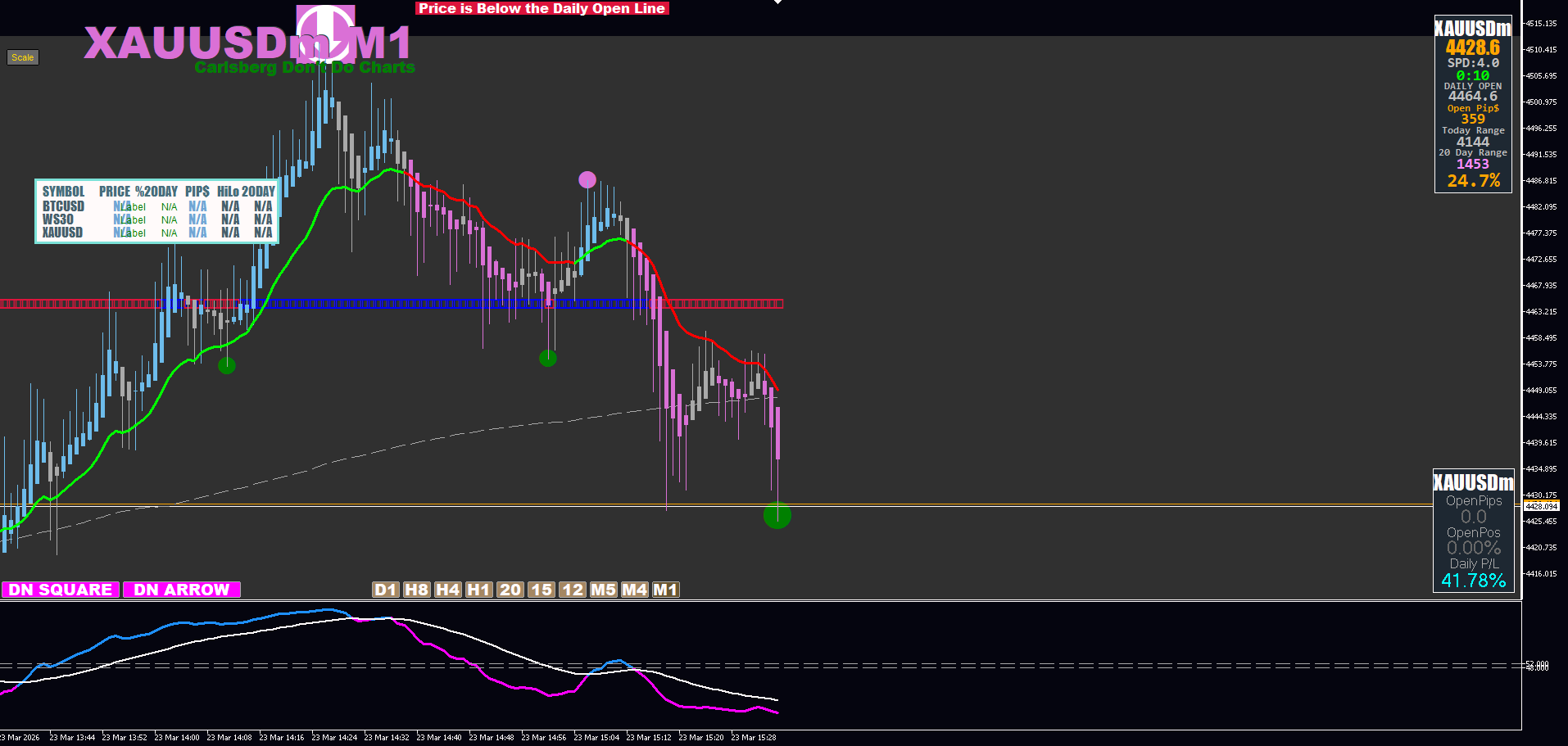Toggle the DN SQUARE button

[61, 590]
